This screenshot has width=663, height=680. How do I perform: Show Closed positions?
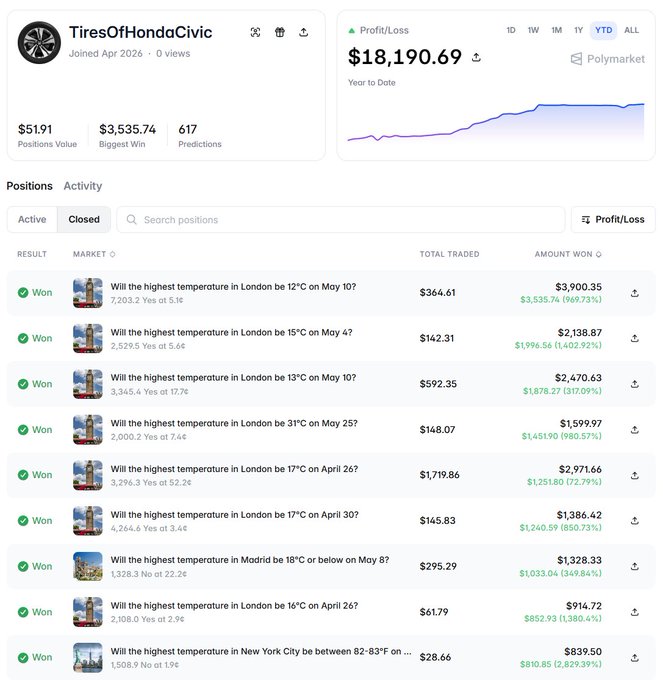(x=84, y=219)
